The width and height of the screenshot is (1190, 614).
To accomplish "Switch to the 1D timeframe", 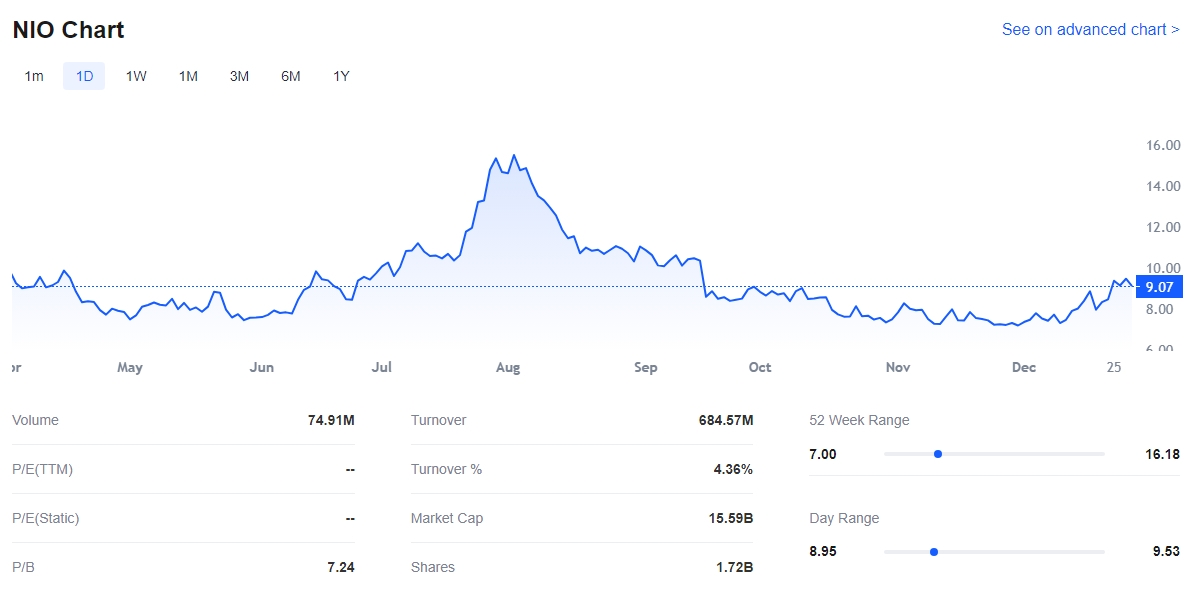I will (x=84, y=76).
